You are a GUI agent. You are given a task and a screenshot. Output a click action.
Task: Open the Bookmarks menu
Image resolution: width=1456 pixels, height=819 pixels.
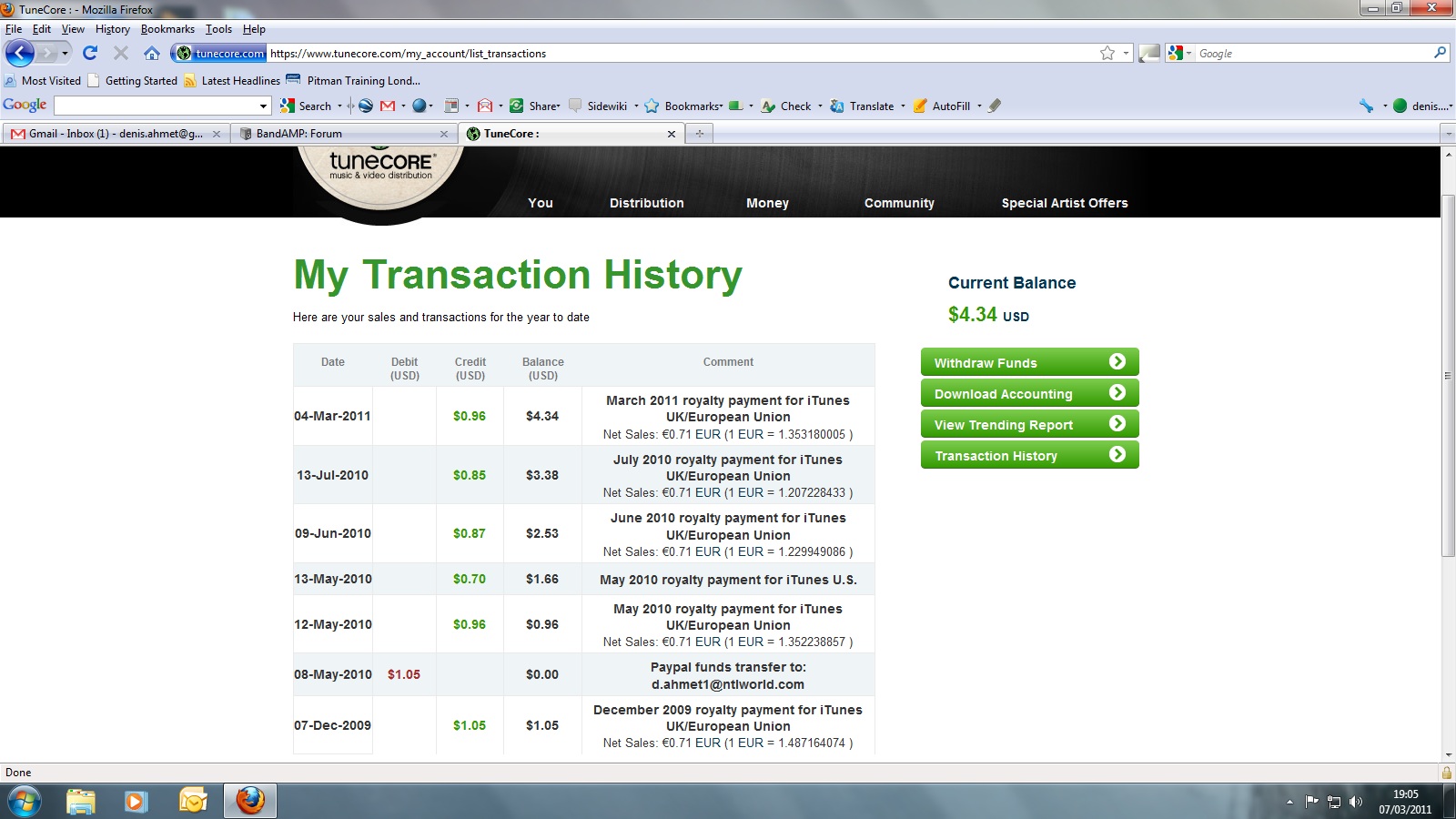pyautogui.click(x=167, y=29)
